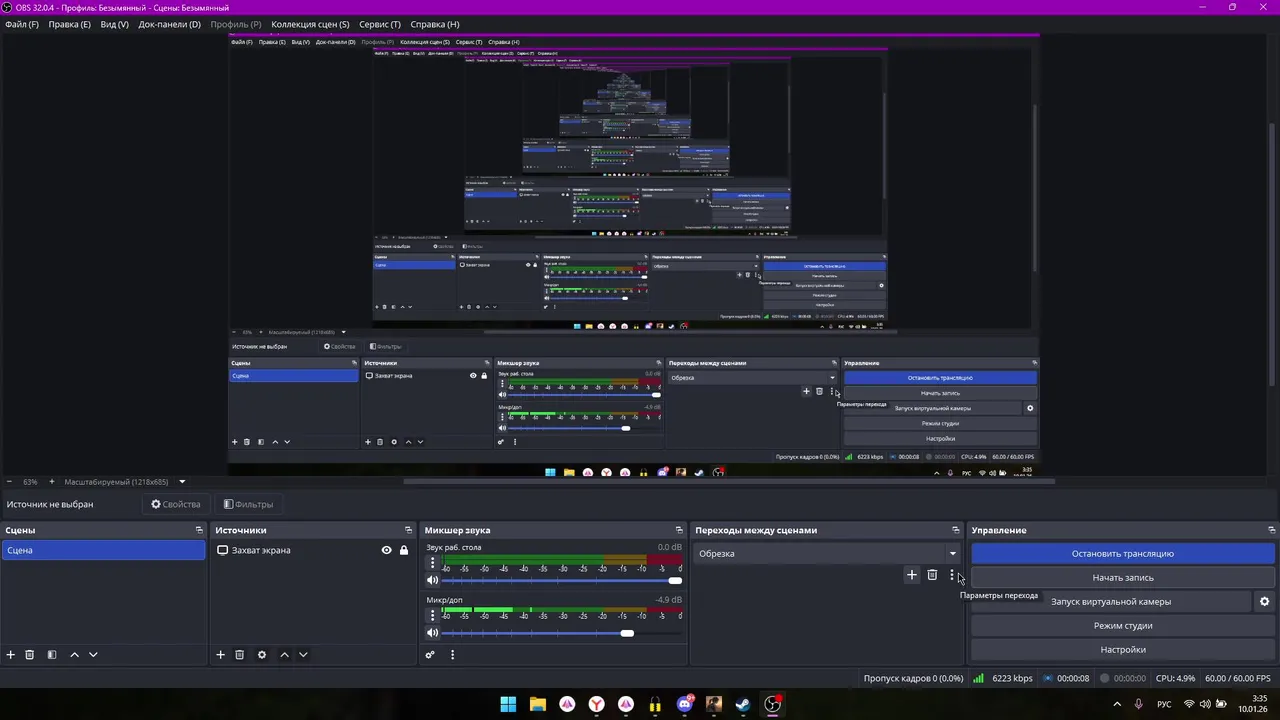This screenshot has width=1280, height=720.
Task: Click the microphone icon in the system tray
Action: pos(1139,704)
